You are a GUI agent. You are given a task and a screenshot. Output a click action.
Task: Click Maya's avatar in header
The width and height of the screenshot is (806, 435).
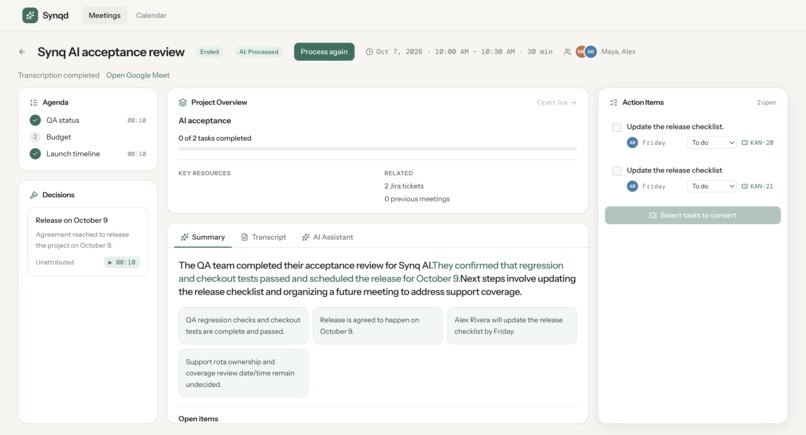tap(581, 51)
